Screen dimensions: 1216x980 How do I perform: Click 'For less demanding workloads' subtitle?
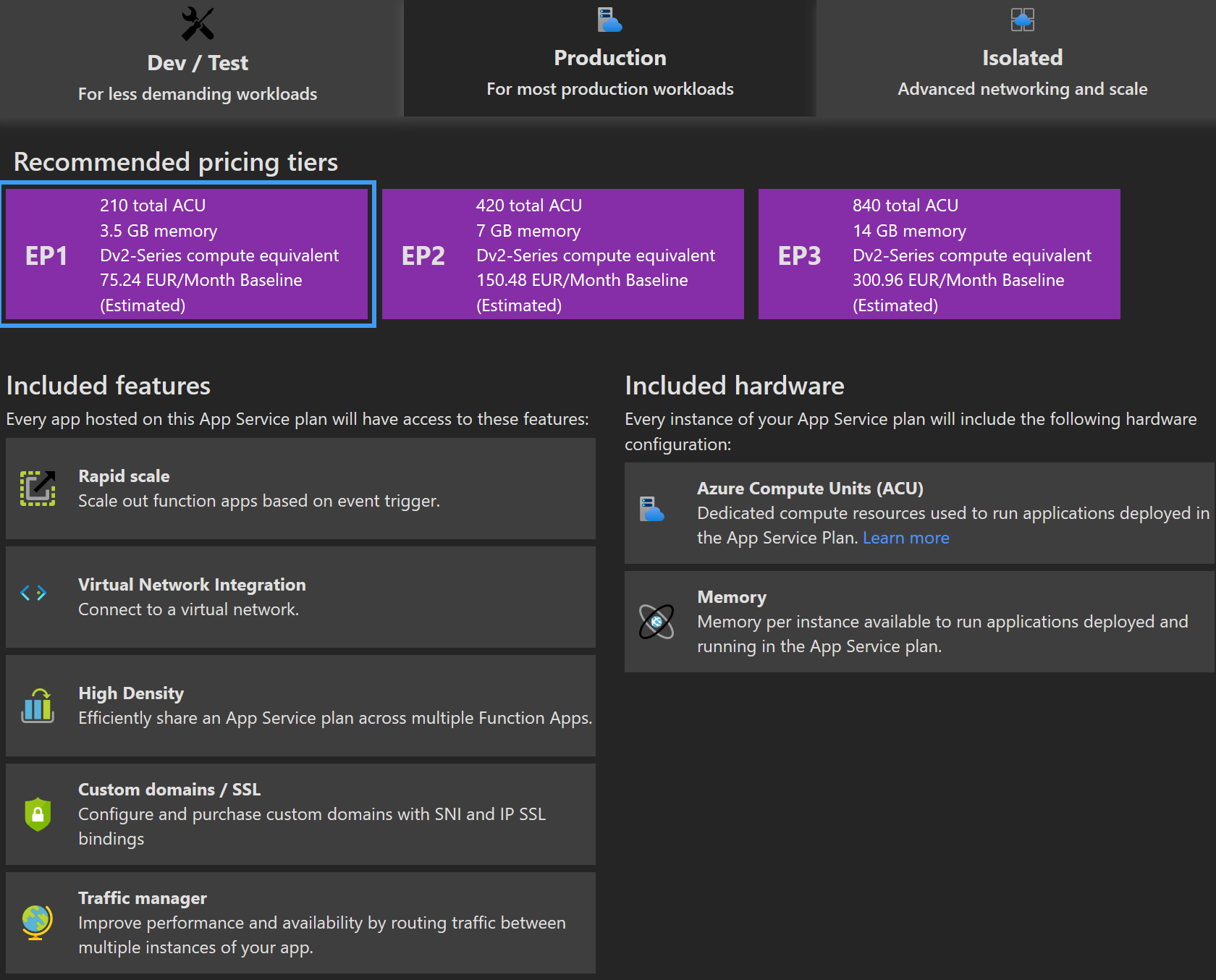coord(198,94)
